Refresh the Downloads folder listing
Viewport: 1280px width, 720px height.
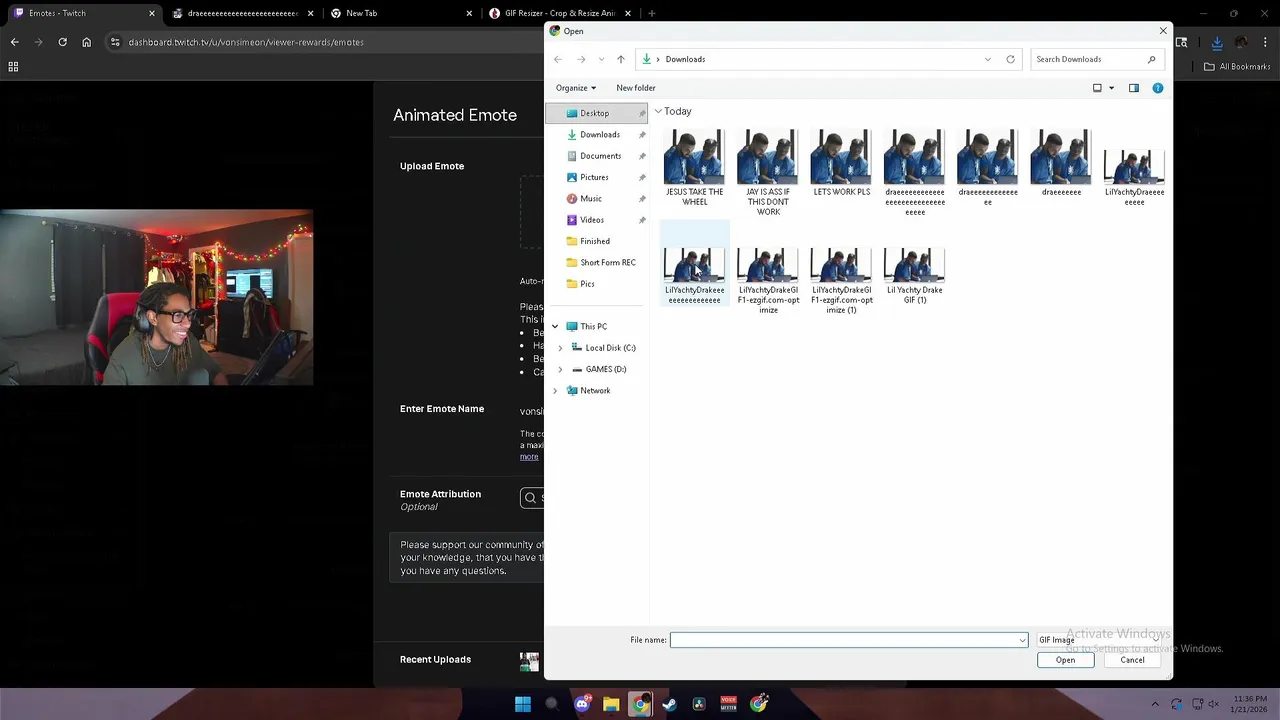click(x=1010, y=59)
